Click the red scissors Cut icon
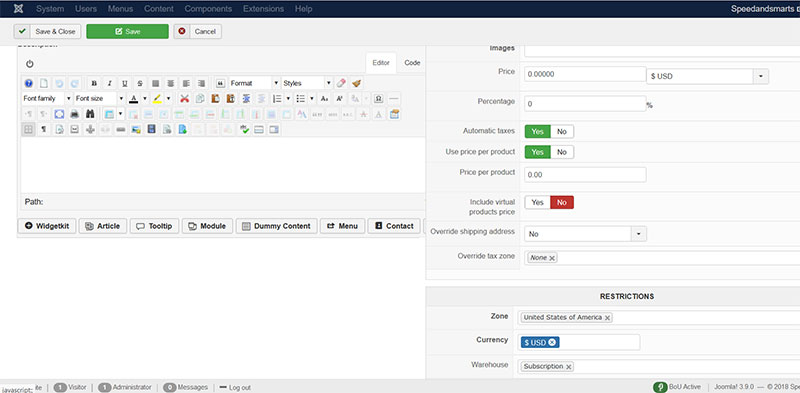800x393 pixels. tap(185, 99)
